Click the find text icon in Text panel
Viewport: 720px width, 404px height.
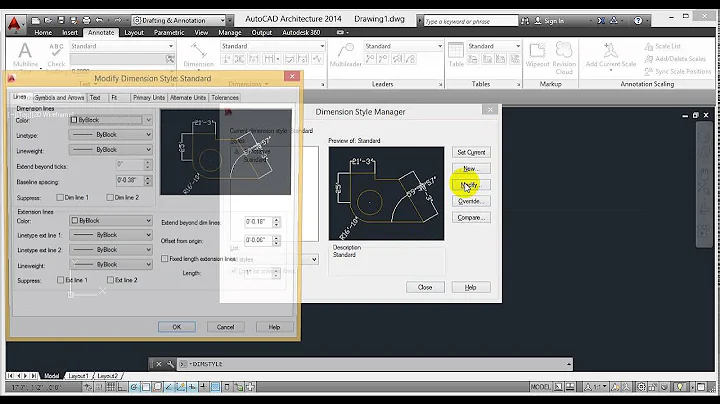[x=170, y=59]
